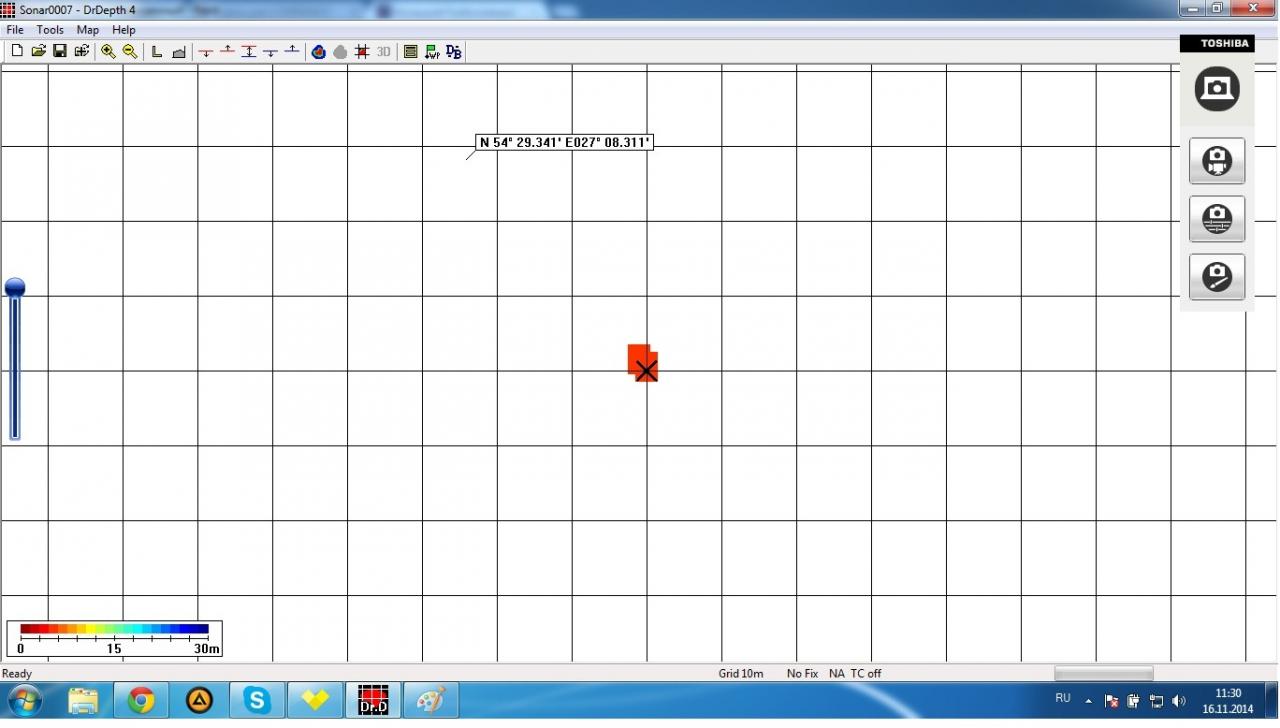Open the Tools menu
Screen dimensions: 1280x728
tap(50, 30)
